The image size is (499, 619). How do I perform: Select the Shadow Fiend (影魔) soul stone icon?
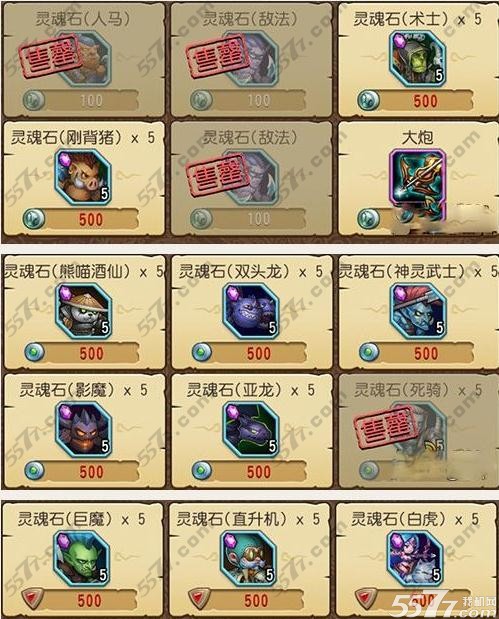[x=84, y=430]
